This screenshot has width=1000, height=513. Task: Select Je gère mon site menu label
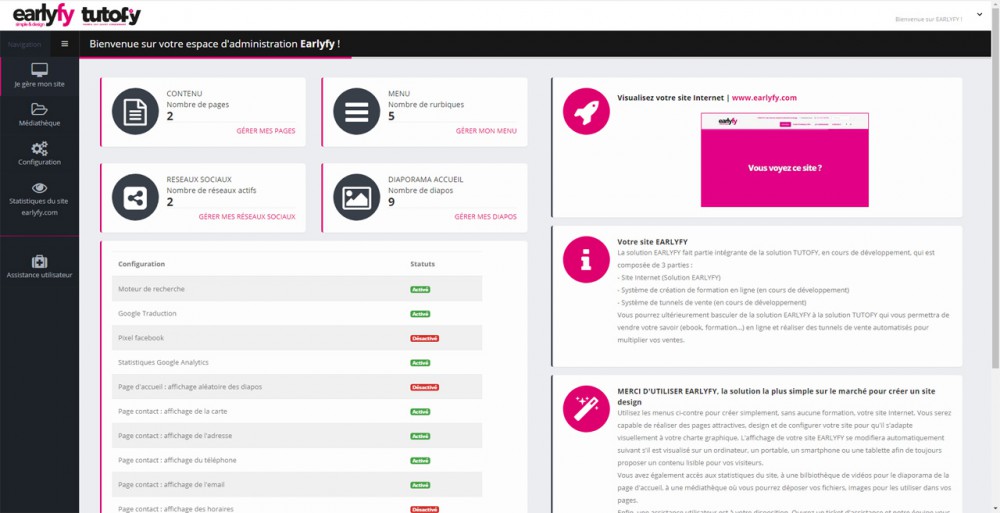(40, 84)
